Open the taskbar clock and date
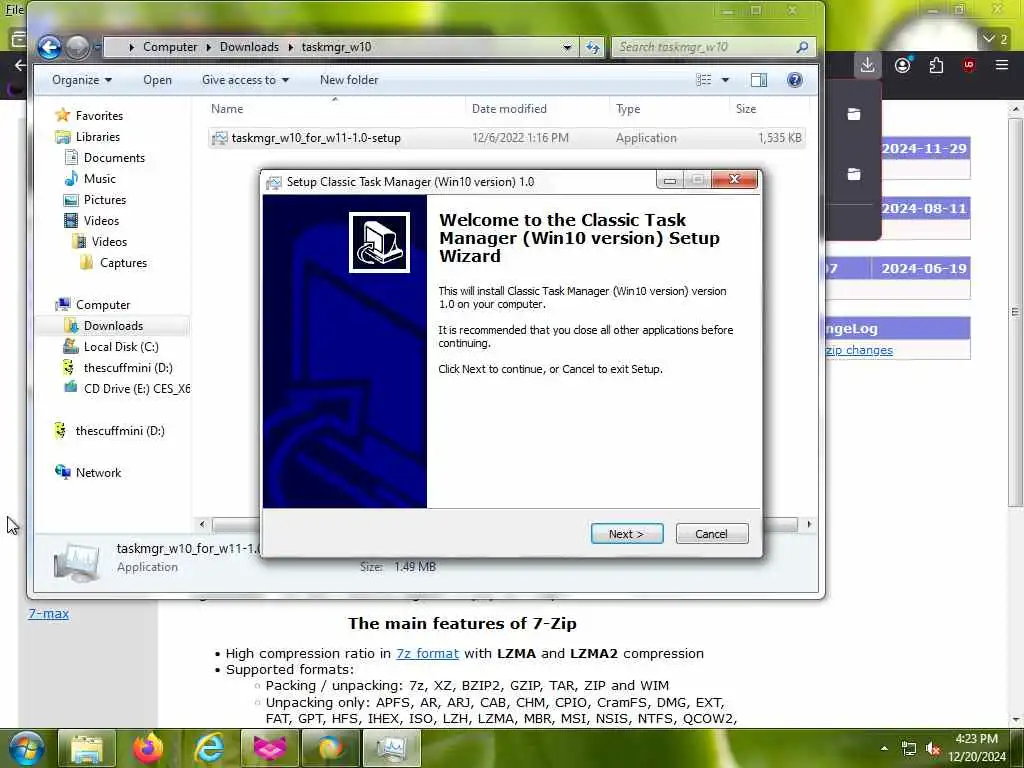1024x768 pixels. pyautogui.click(x=976, y=748)
